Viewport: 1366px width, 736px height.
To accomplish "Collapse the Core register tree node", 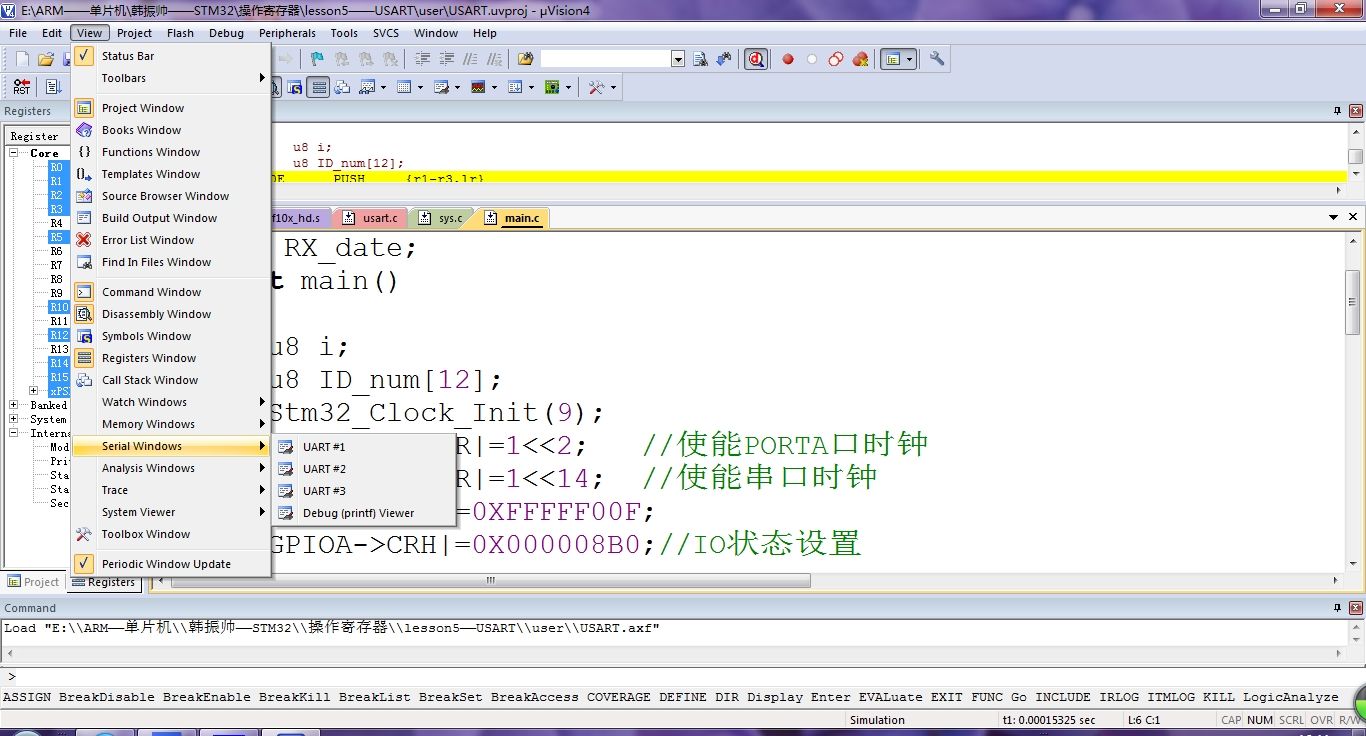I will tap(15, 153).
